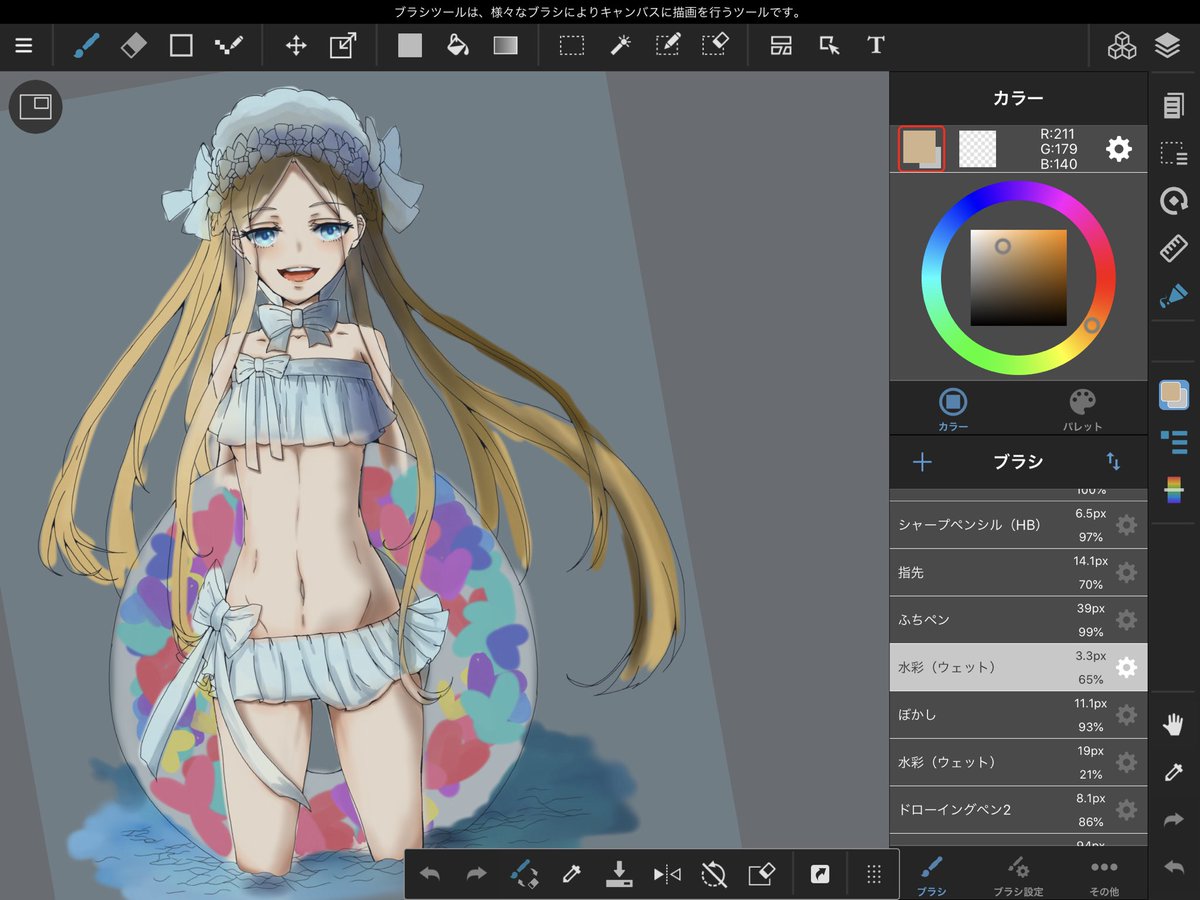The width and height of the screenshot is (1200, 900).
Task: Select the foreground color swatch
Action: click(921, 150)
